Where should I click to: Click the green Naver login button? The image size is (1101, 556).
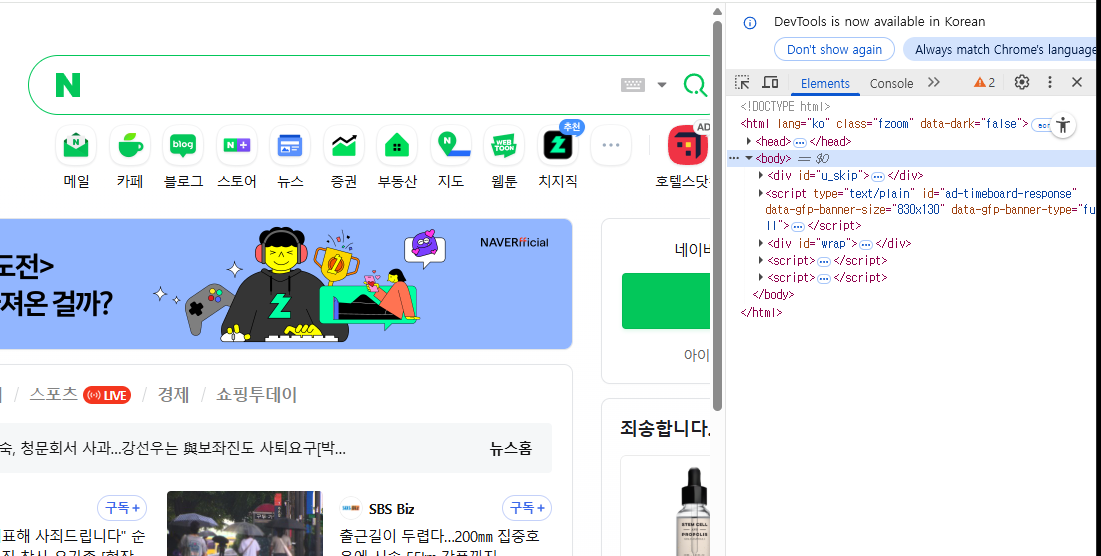(x=666, y=301)
